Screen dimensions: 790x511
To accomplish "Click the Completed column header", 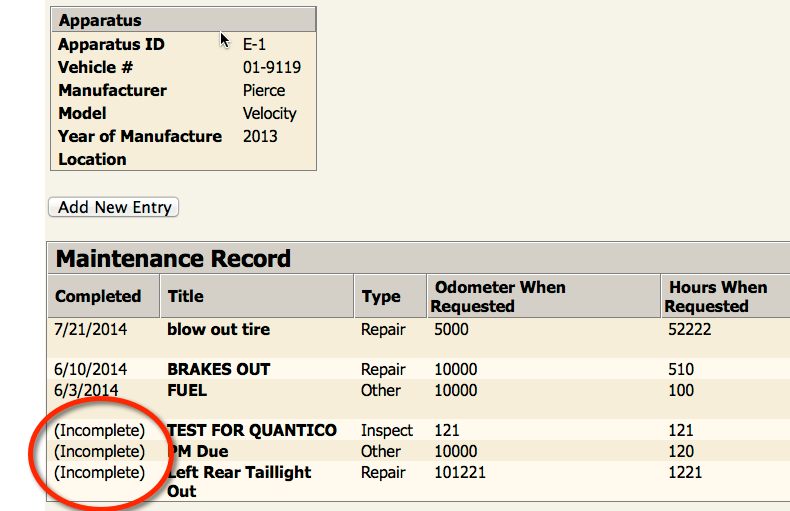I will point(98,296).
